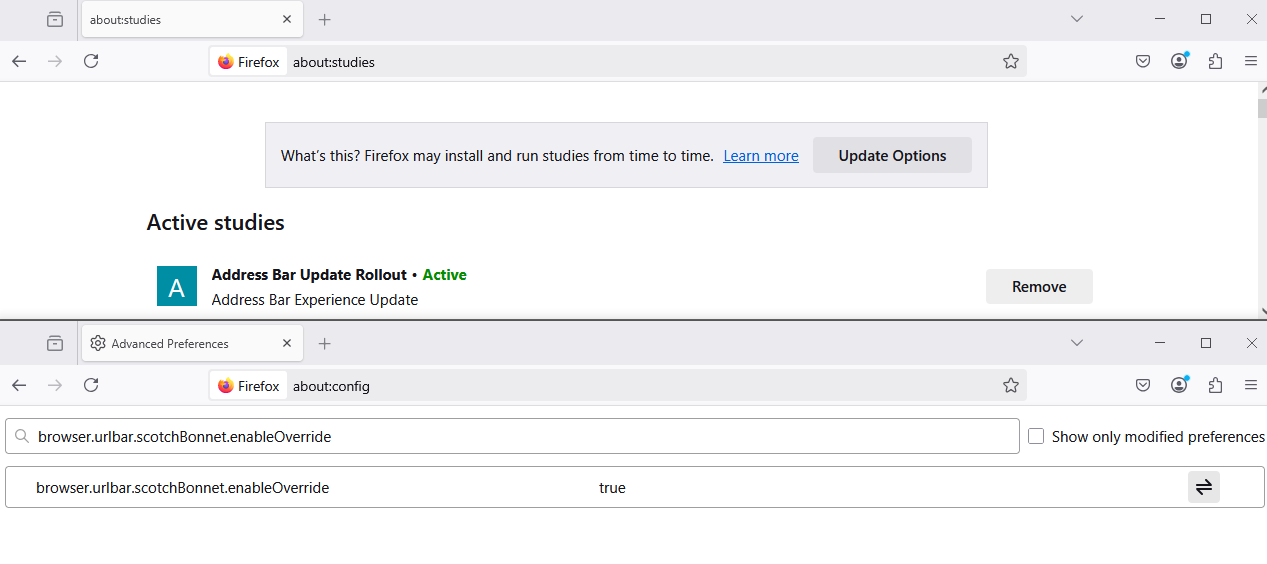Image resolution: width=1267 pixels, height=564 pixels.
Task: Open Firefox View icon in about:studies window
Action: point(55,19)
